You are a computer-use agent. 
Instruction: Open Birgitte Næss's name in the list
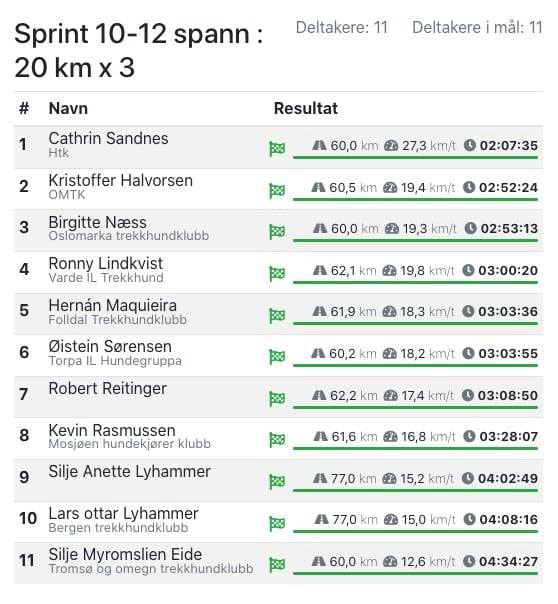[97, 222]
